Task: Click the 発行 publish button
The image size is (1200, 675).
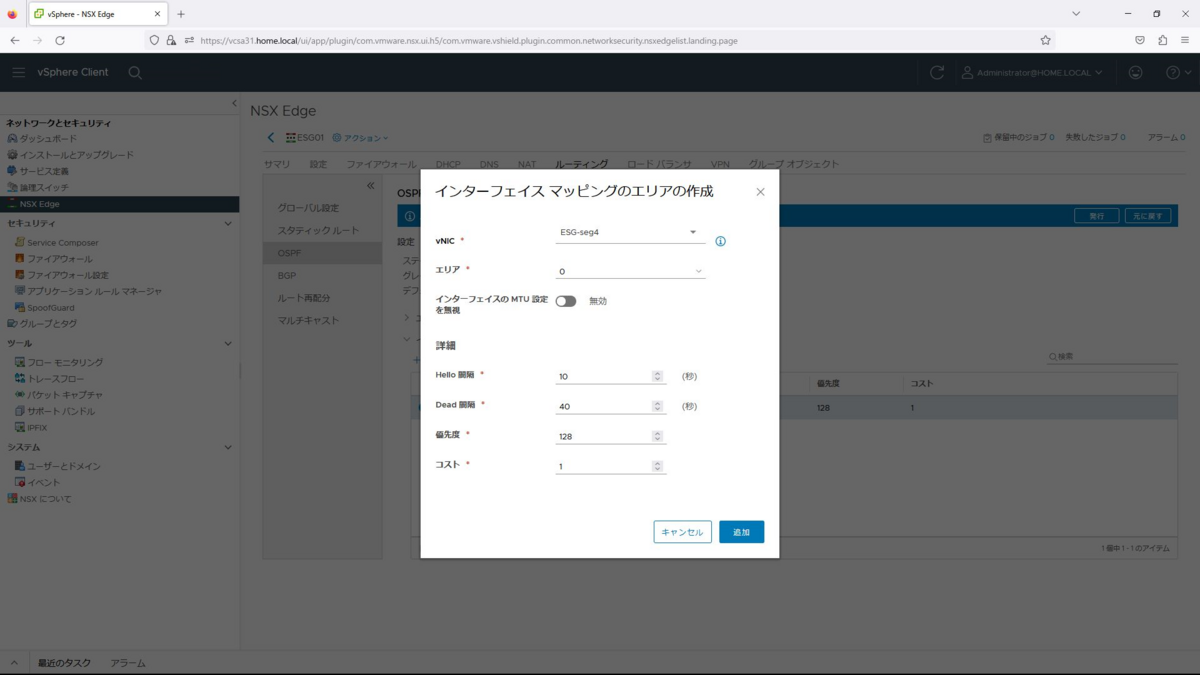Action: pyautogui.click(x=1096, y=216)
